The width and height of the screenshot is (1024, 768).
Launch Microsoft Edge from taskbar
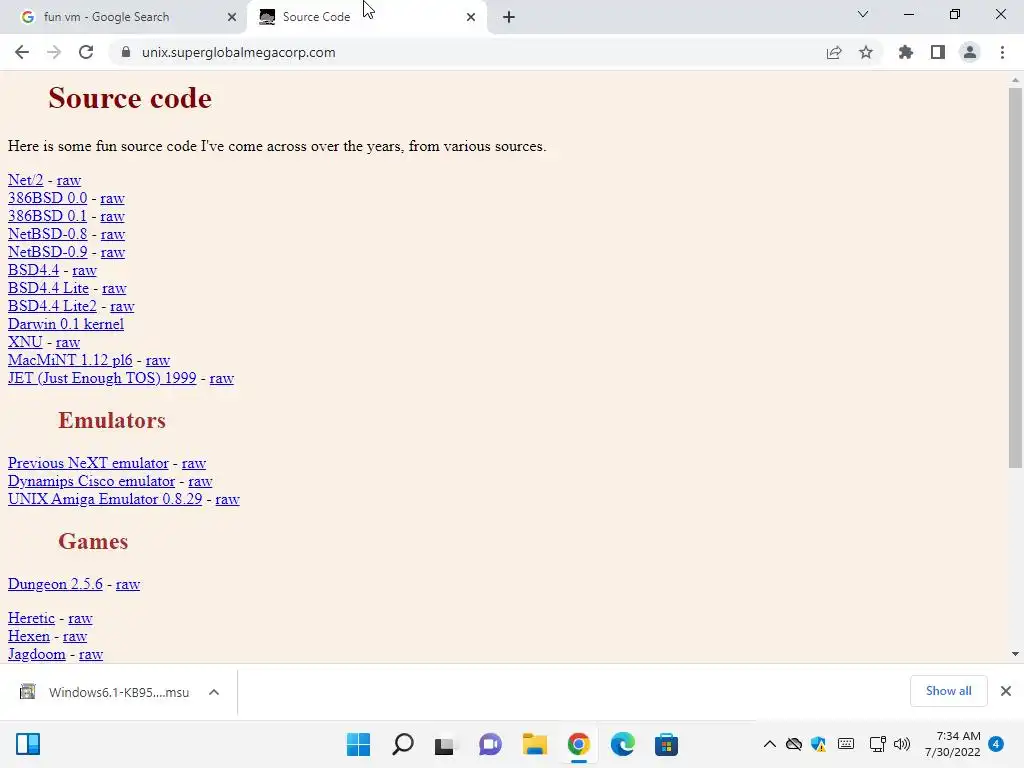tap(622, 744)
